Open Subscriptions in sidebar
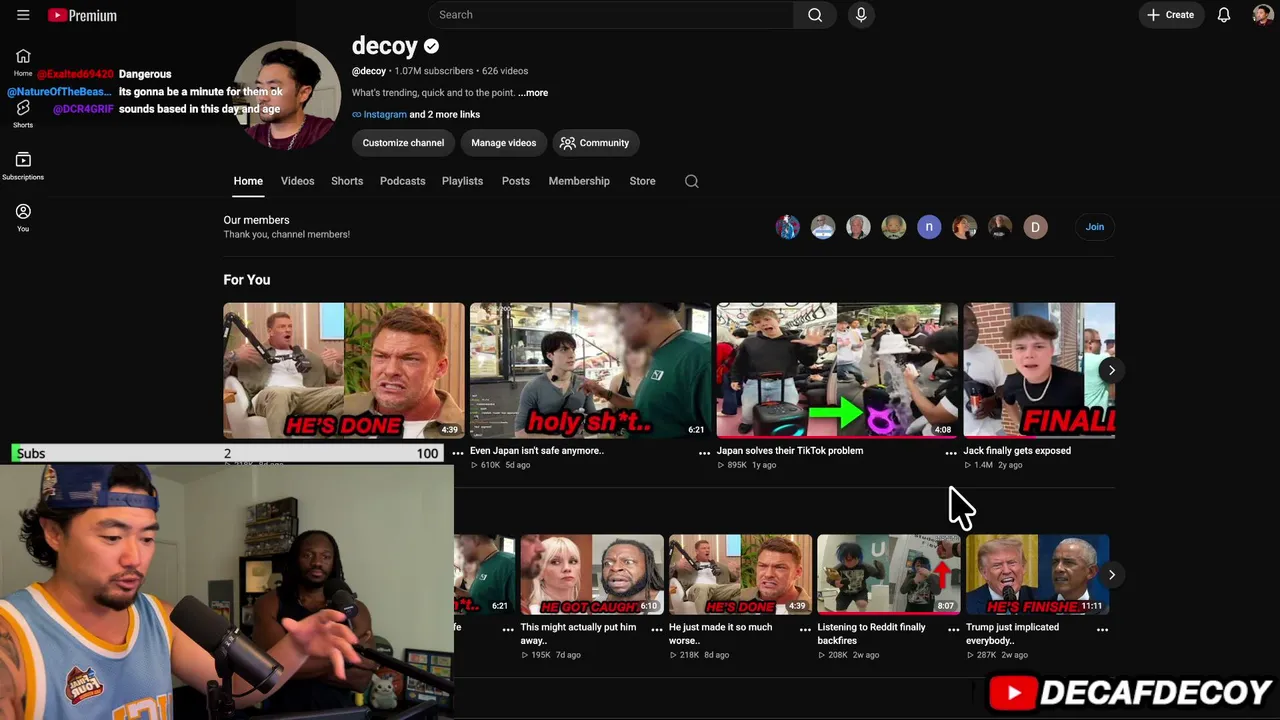The image size is (1280, 720). point(23,166)
